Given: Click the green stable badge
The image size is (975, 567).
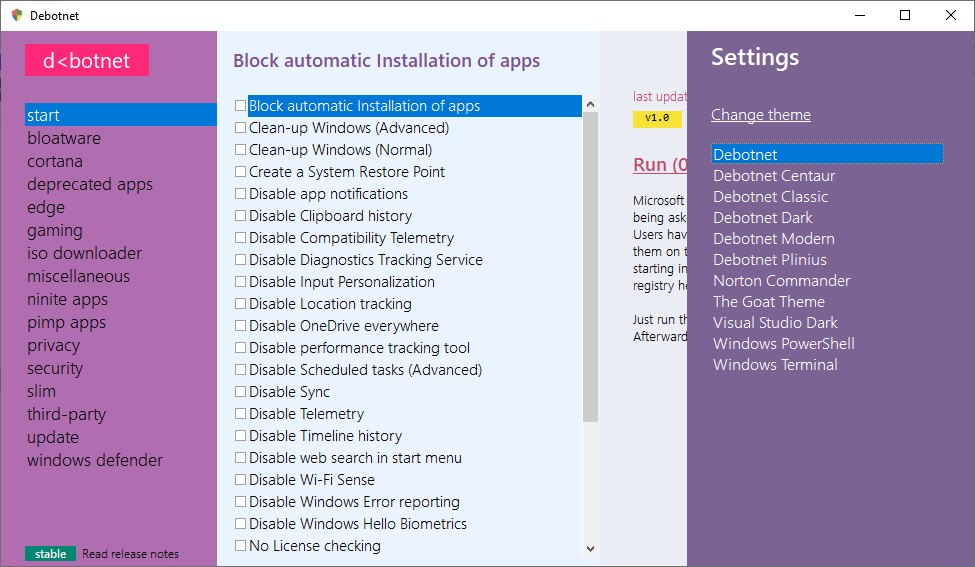Looking at the screenshot, I should tap(51, 554).
